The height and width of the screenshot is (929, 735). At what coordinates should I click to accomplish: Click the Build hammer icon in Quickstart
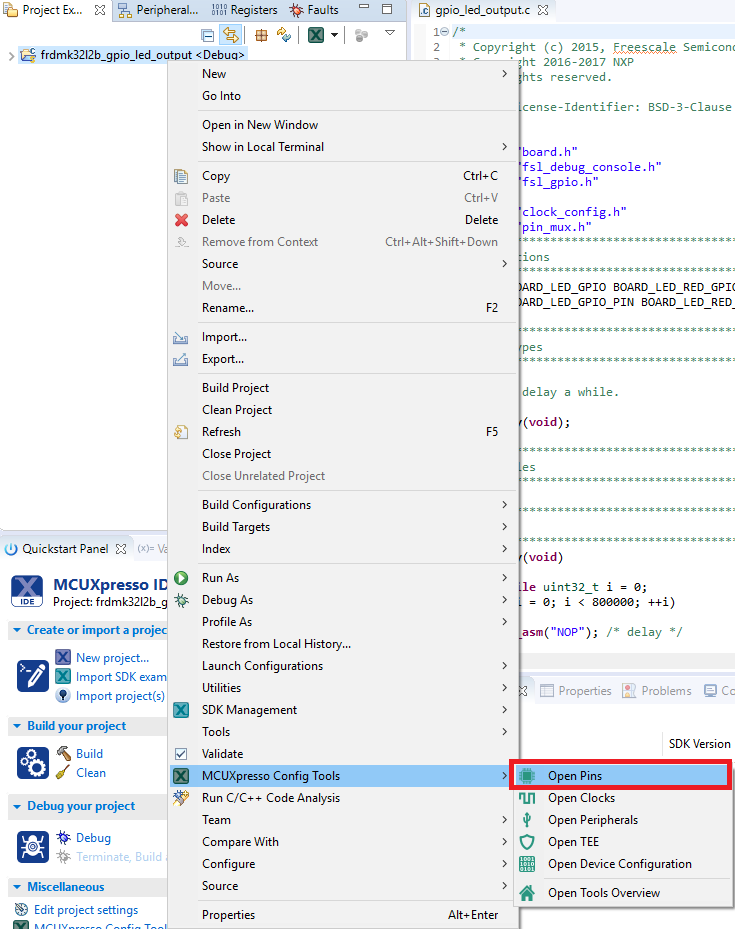64,753
